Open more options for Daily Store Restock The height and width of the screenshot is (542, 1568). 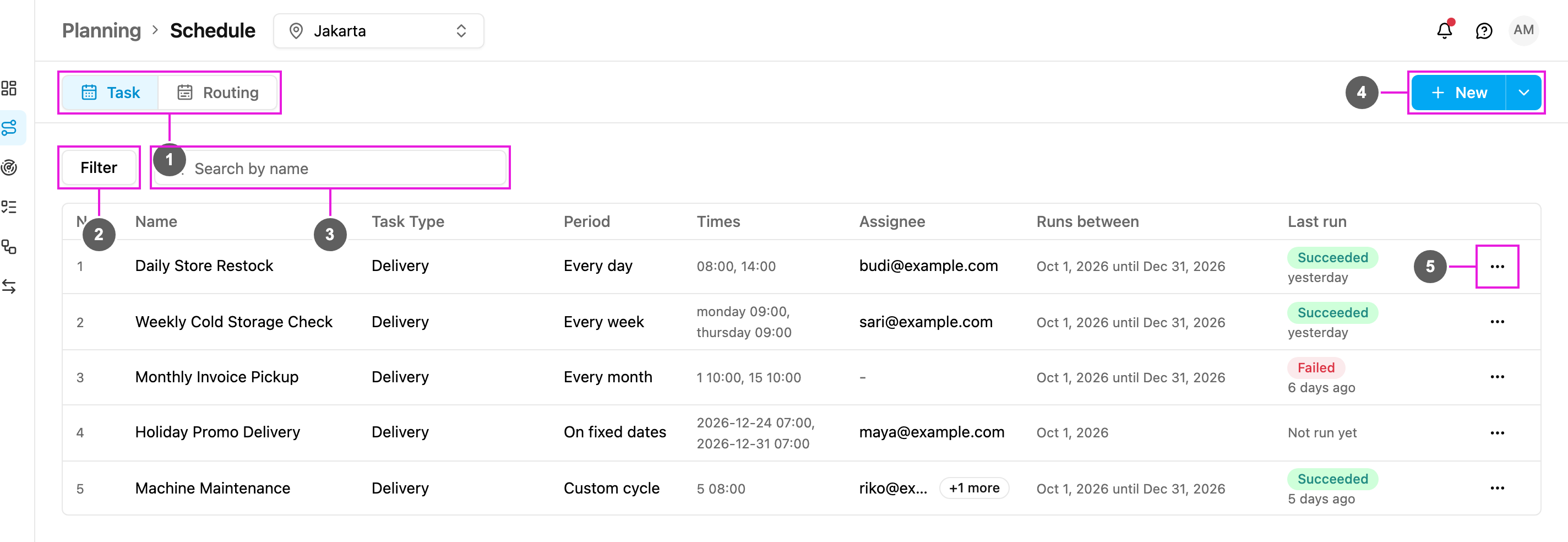click(x=1497, y=267)
